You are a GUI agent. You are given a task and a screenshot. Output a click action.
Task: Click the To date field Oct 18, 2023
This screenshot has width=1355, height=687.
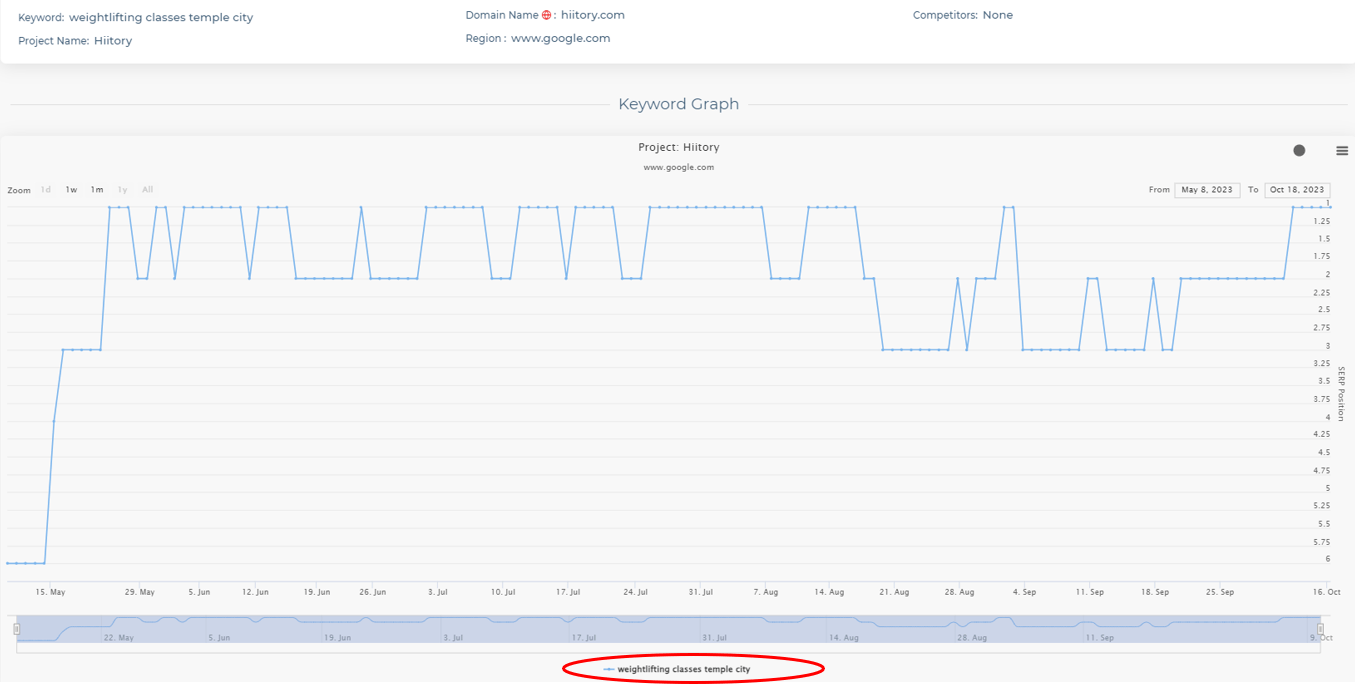pos(1297,190)
